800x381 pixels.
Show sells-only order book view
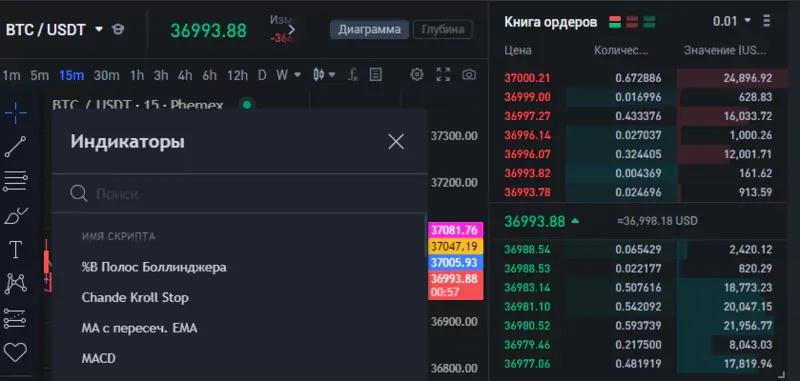632,22
